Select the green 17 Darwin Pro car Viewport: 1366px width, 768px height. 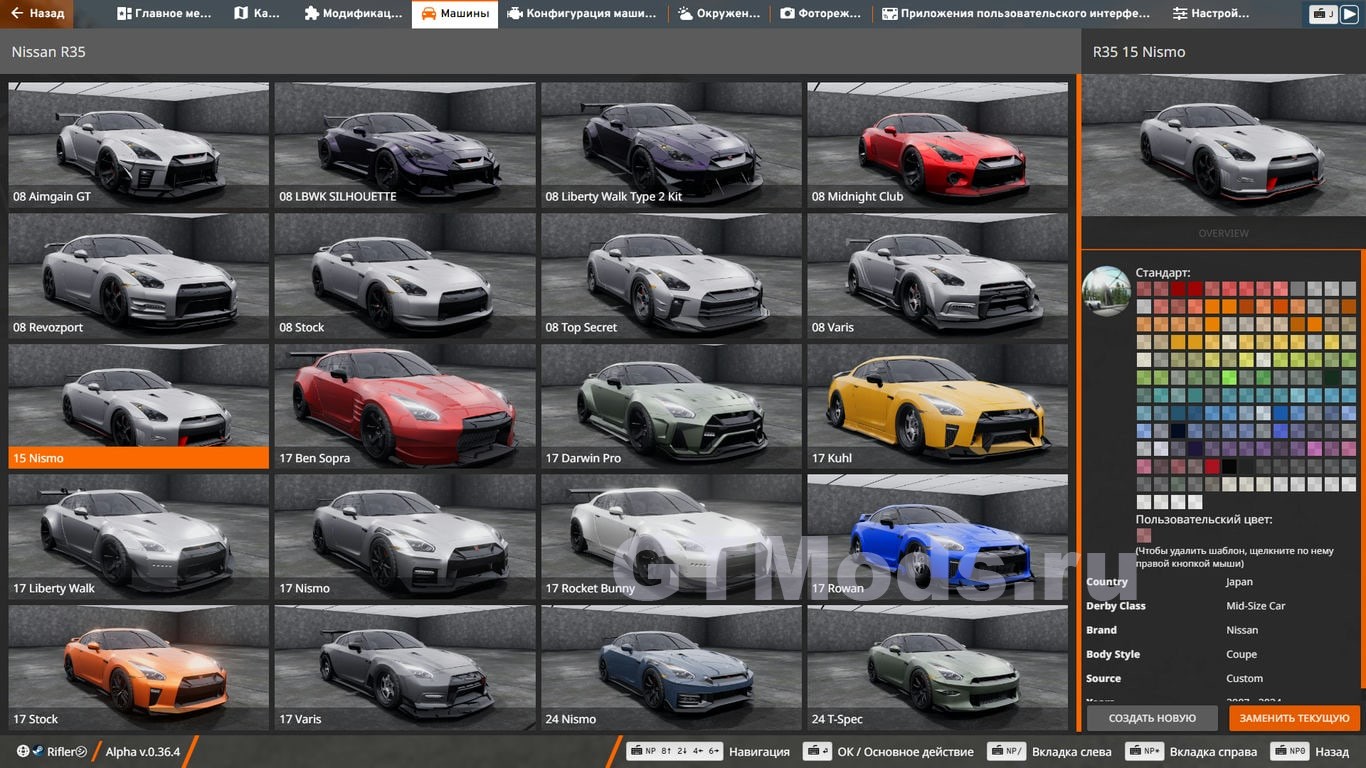click(x=671, y=407)
